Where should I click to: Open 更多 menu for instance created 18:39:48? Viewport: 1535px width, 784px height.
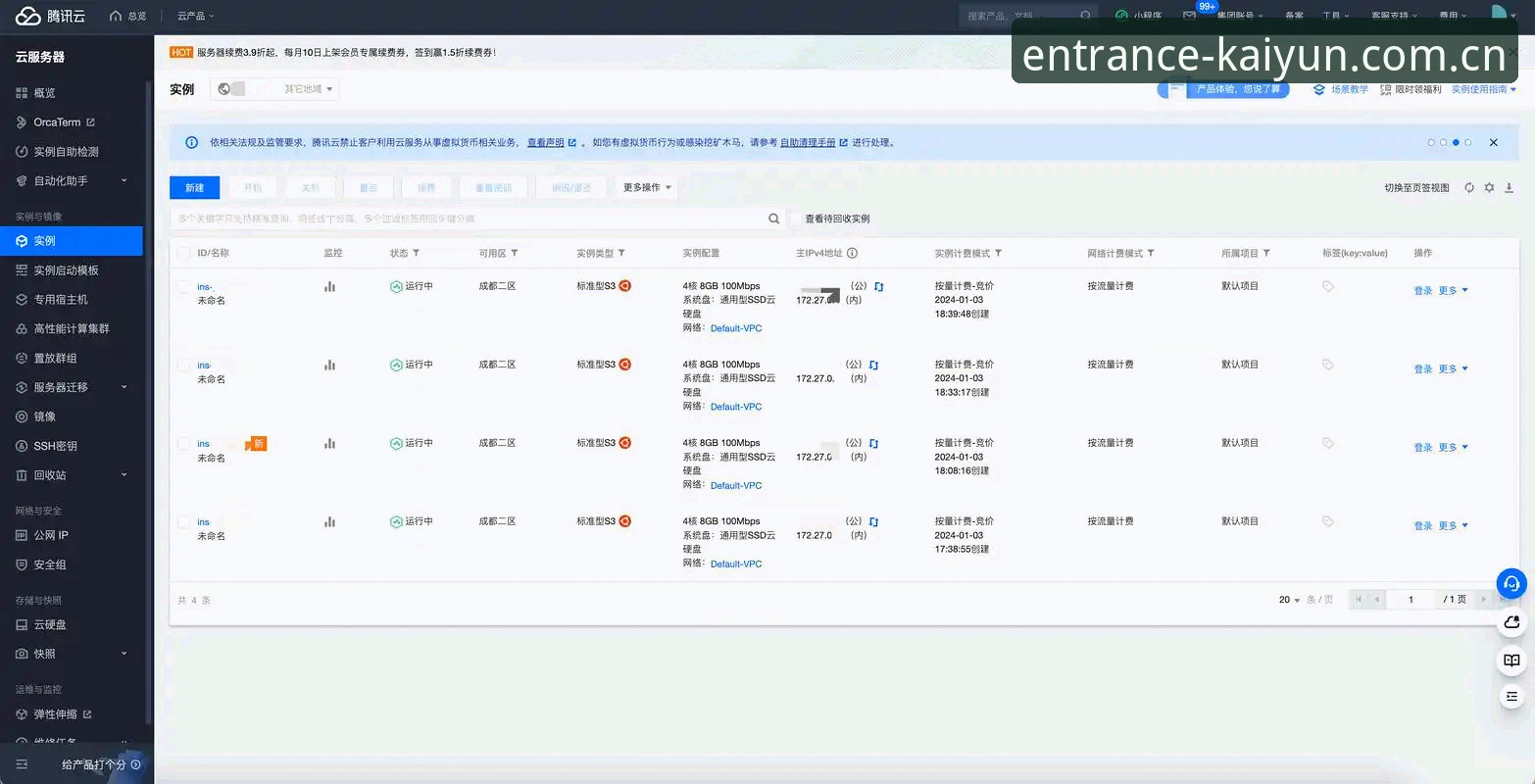(1453, 290)
